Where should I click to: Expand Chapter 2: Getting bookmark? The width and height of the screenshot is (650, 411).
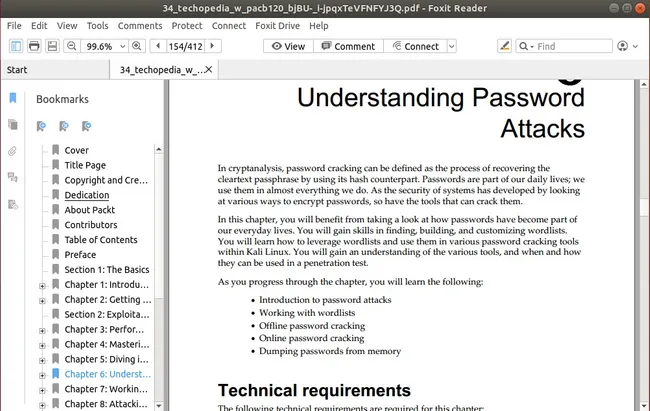tap(42, 301)
